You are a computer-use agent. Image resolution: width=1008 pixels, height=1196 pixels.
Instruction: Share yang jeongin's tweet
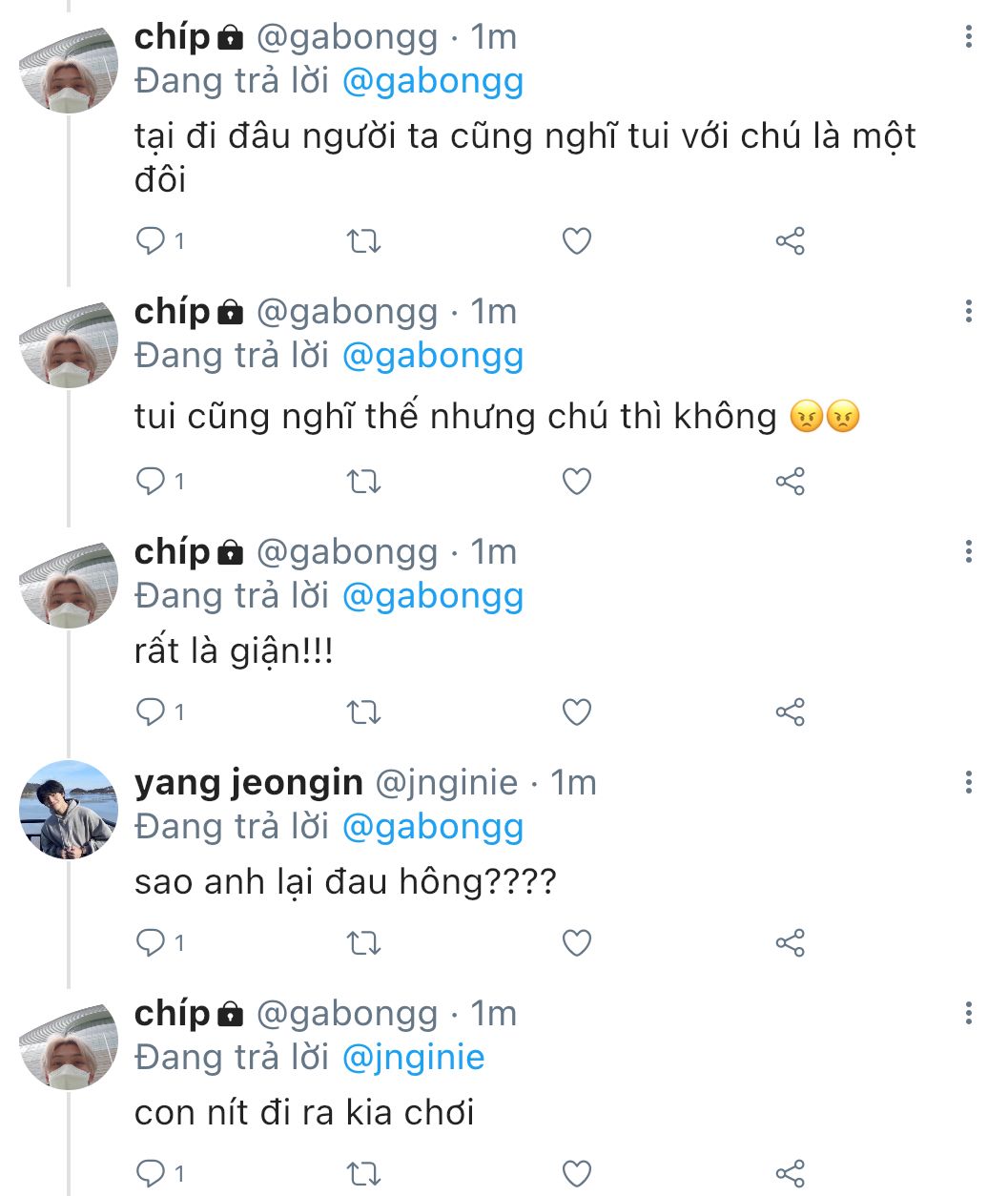[791, 943]
